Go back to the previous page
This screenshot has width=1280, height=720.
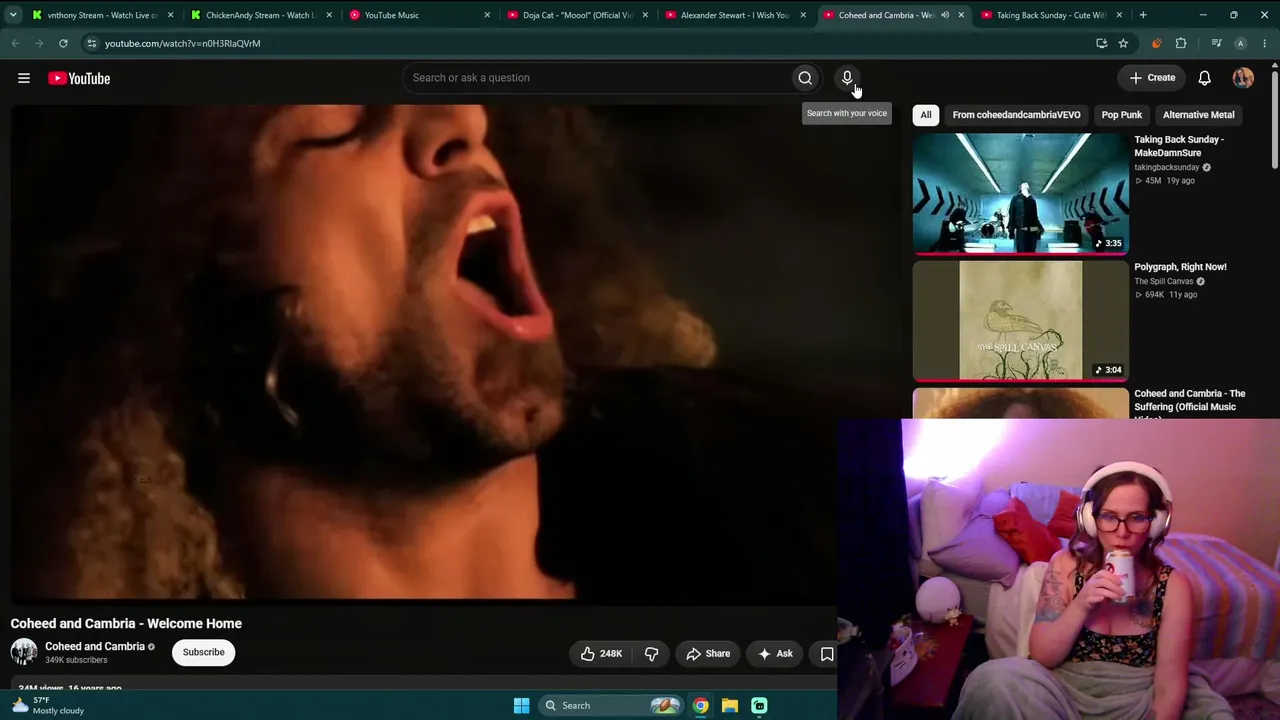(x=15, y=43)
